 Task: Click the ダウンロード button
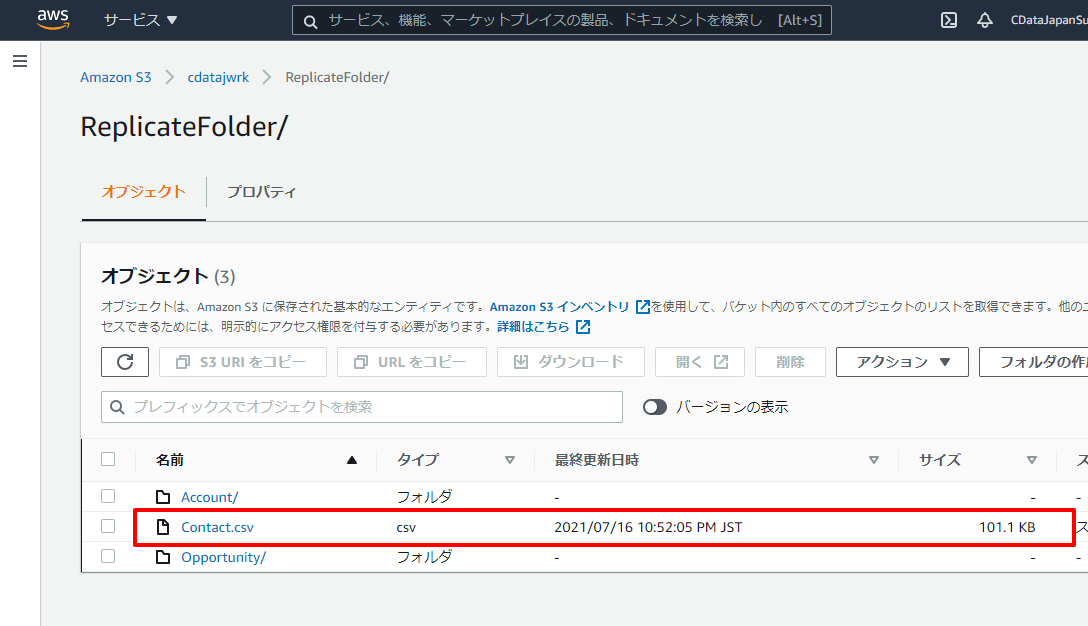pos(570,362)
